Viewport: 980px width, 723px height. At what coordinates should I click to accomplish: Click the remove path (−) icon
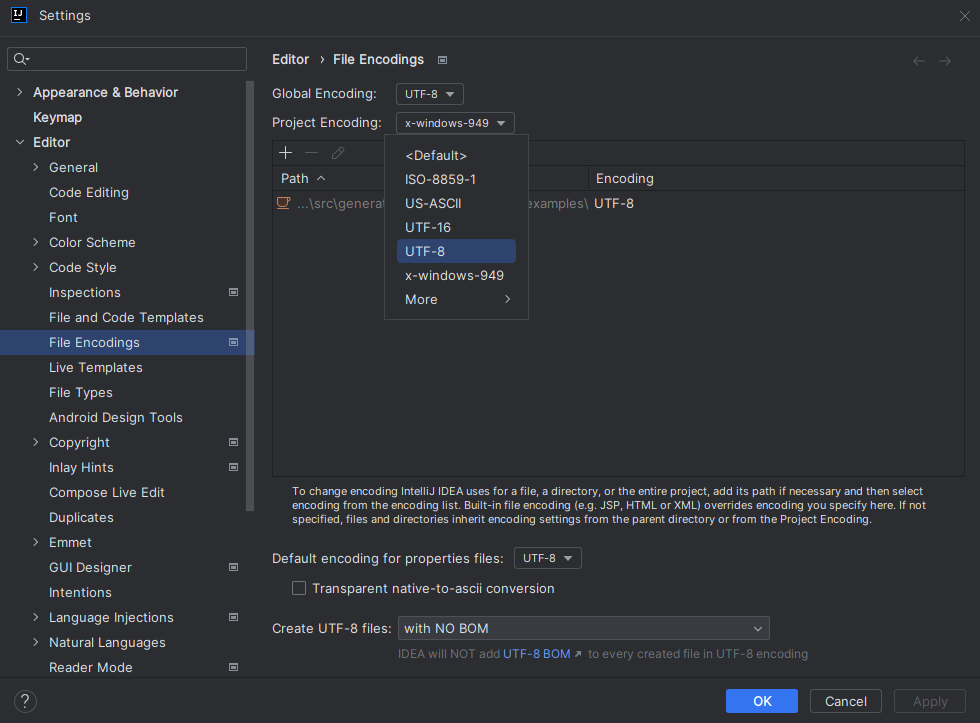tap(312, 152)
